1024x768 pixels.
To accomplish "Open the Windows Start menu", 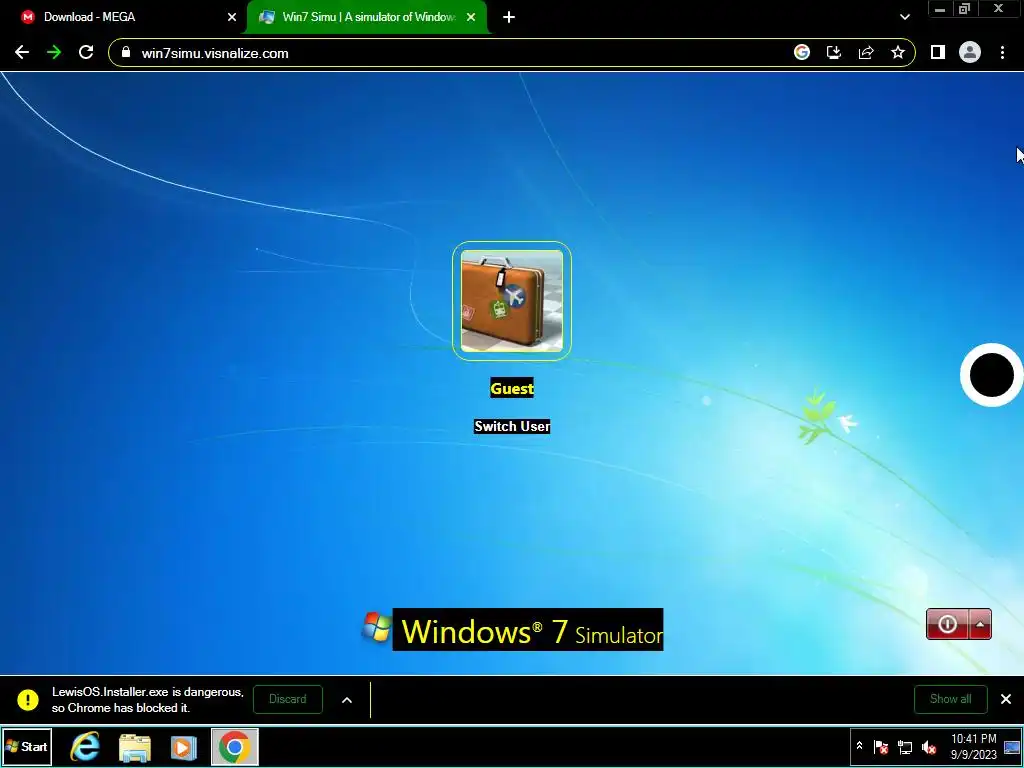I will point(27,747).
